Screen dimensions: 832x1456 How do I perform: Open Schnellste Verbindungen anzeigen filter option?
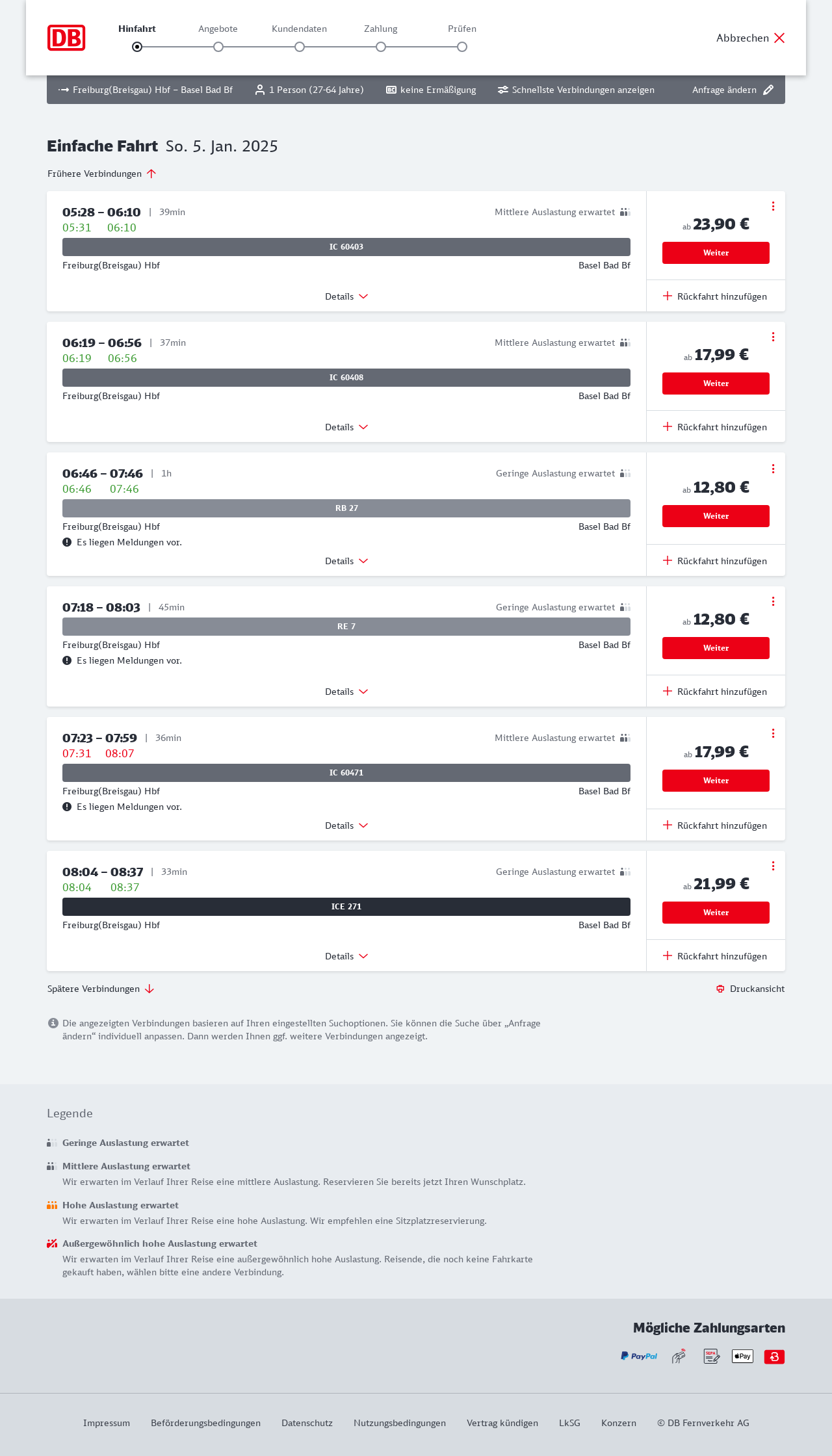[576, 90]
